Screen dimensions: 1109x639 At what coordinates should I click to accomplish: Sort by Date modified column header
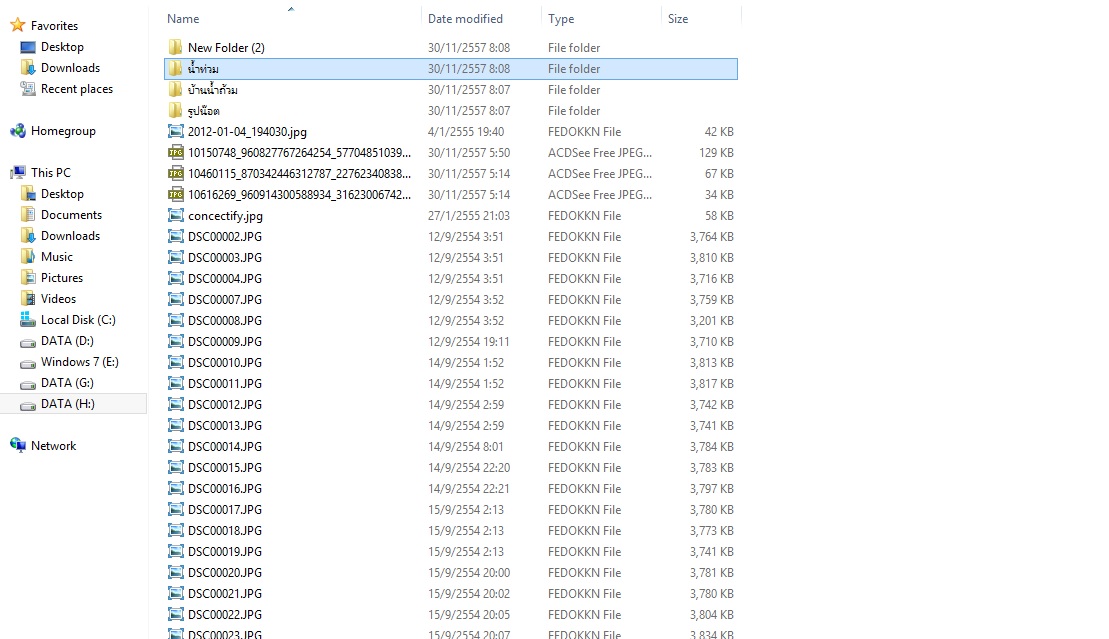465,19
